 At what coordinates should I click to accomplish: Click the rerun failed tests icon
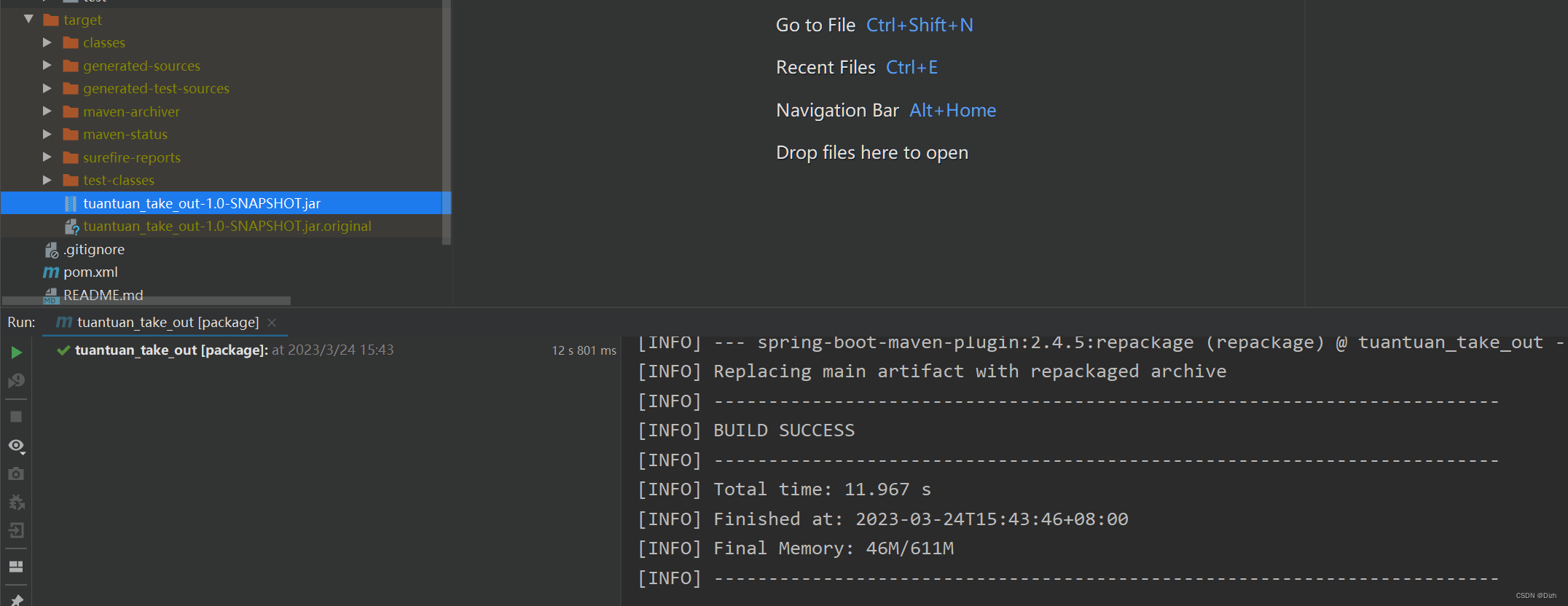[16, 381]
